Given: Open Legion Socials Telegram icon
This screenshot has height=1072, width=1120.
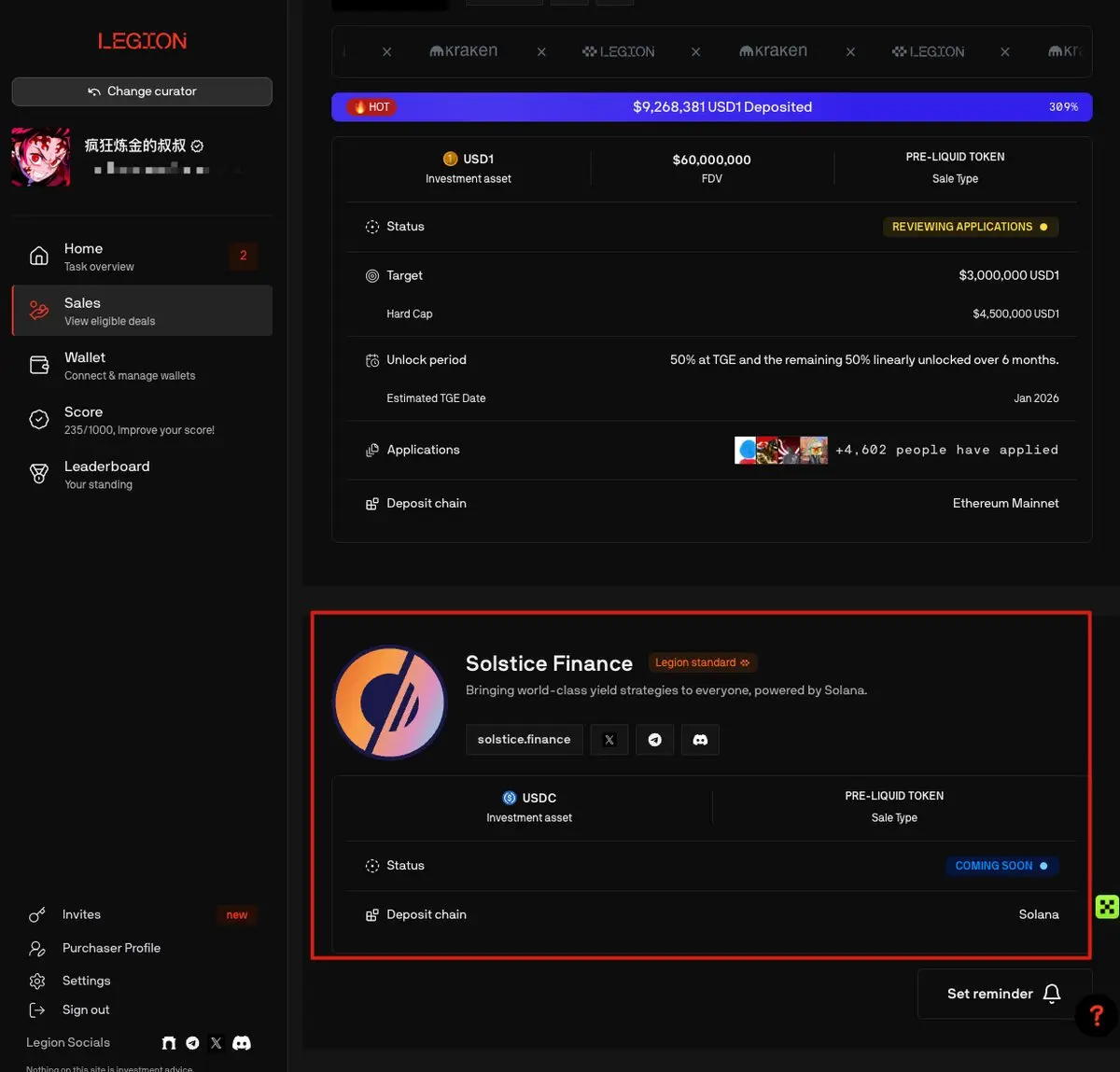Looking at the screenshot, I should (192, 1043).
